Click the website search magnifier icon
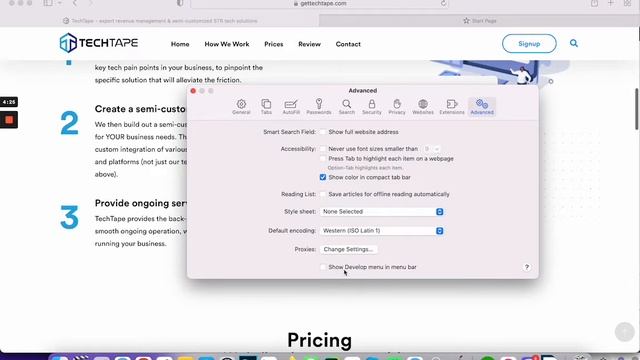Viewport: 640px width, 360px height. [574, 43]
